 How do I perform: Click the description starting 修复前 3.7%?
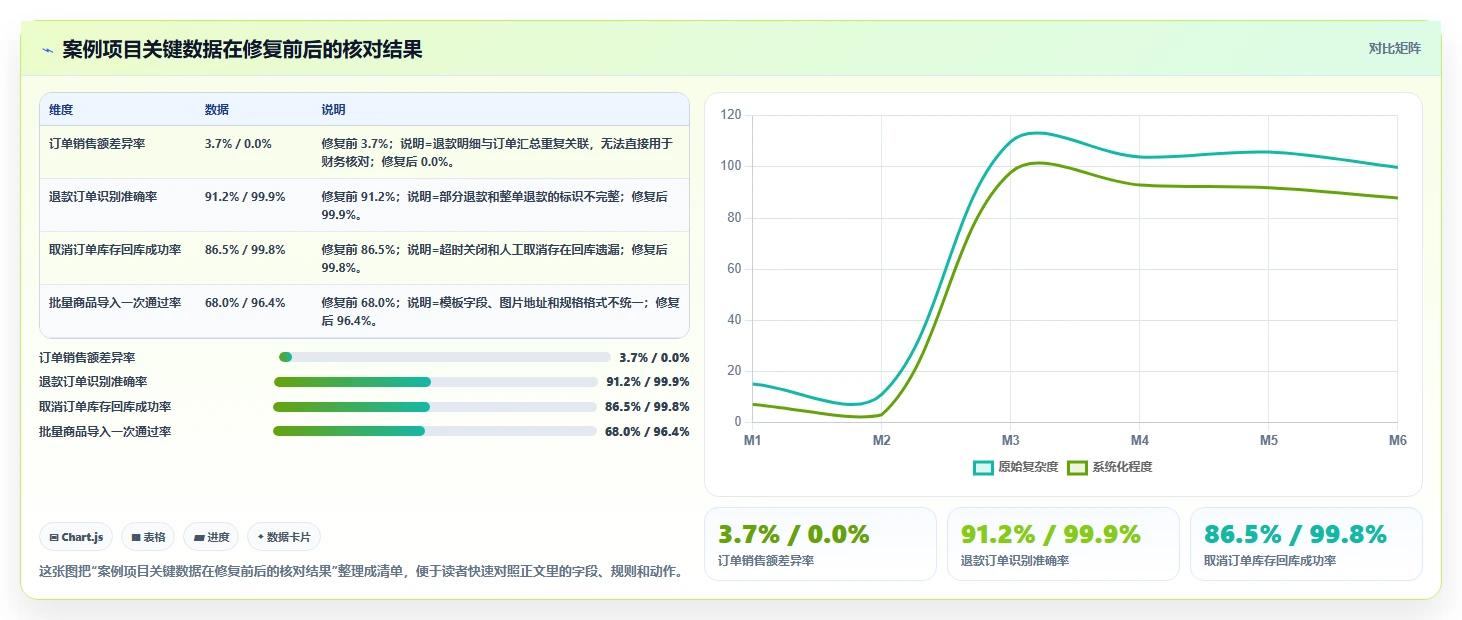497,153
